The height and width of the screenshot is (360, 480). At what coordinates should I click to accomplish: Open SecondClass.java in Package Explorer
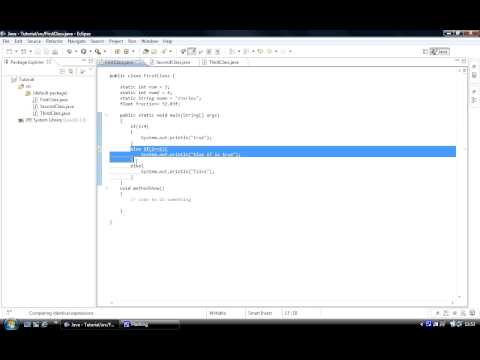53,106
